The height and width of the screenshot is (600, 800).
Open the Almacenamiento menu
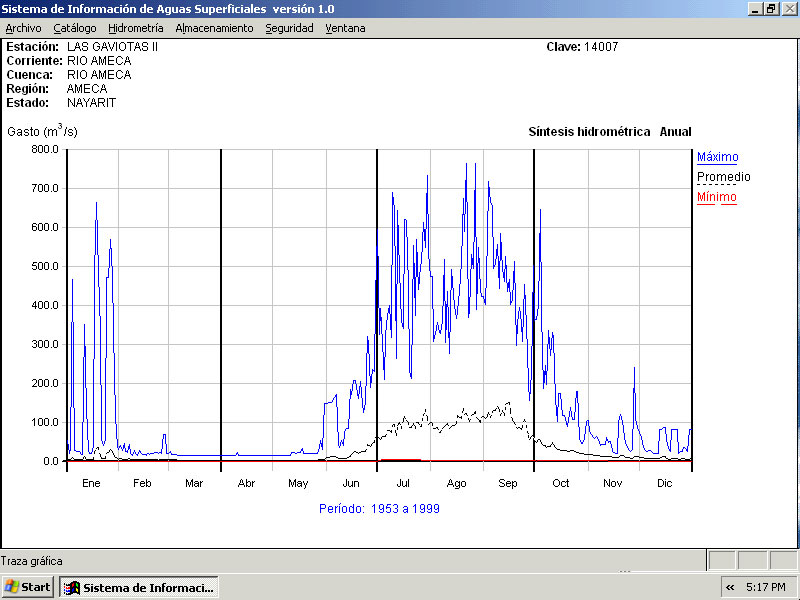[x=214, y=28]
